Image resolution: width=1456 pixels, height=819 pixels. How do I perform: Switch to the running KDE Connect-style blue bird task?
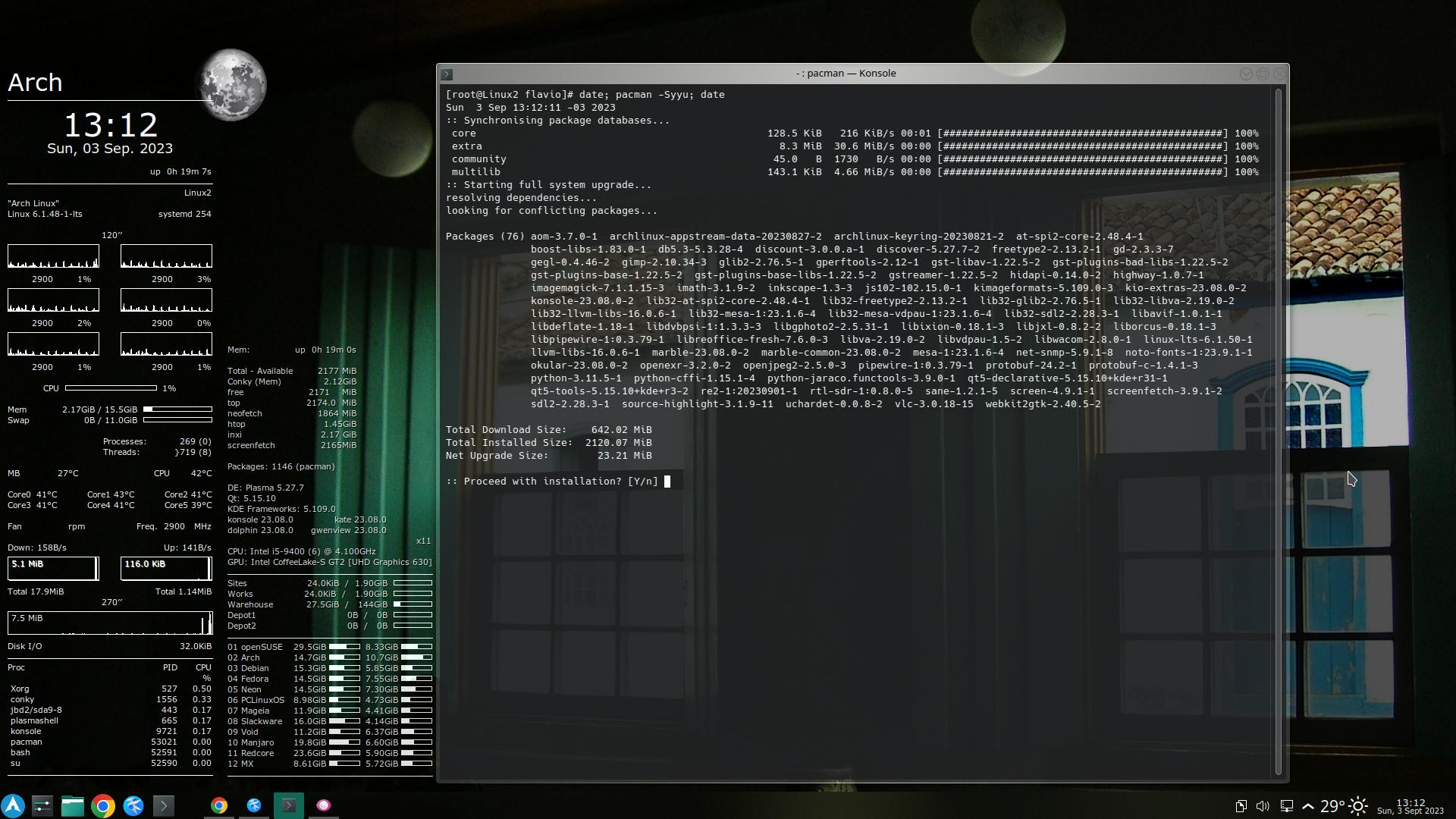point(254,805)
